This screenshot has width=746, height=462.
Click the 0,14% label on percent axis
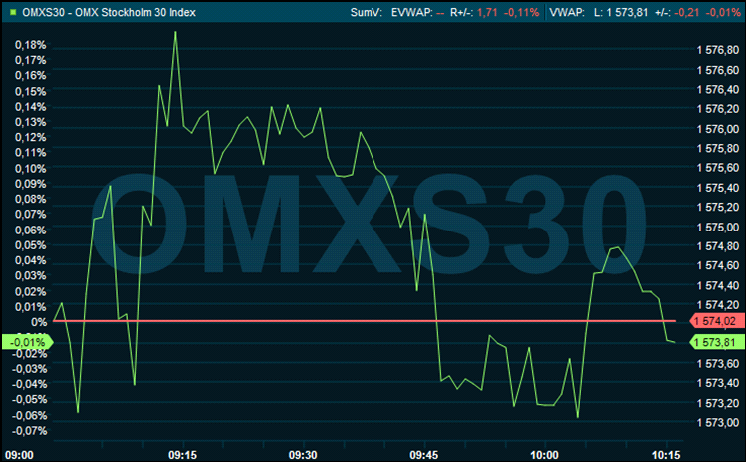point(30,107)
